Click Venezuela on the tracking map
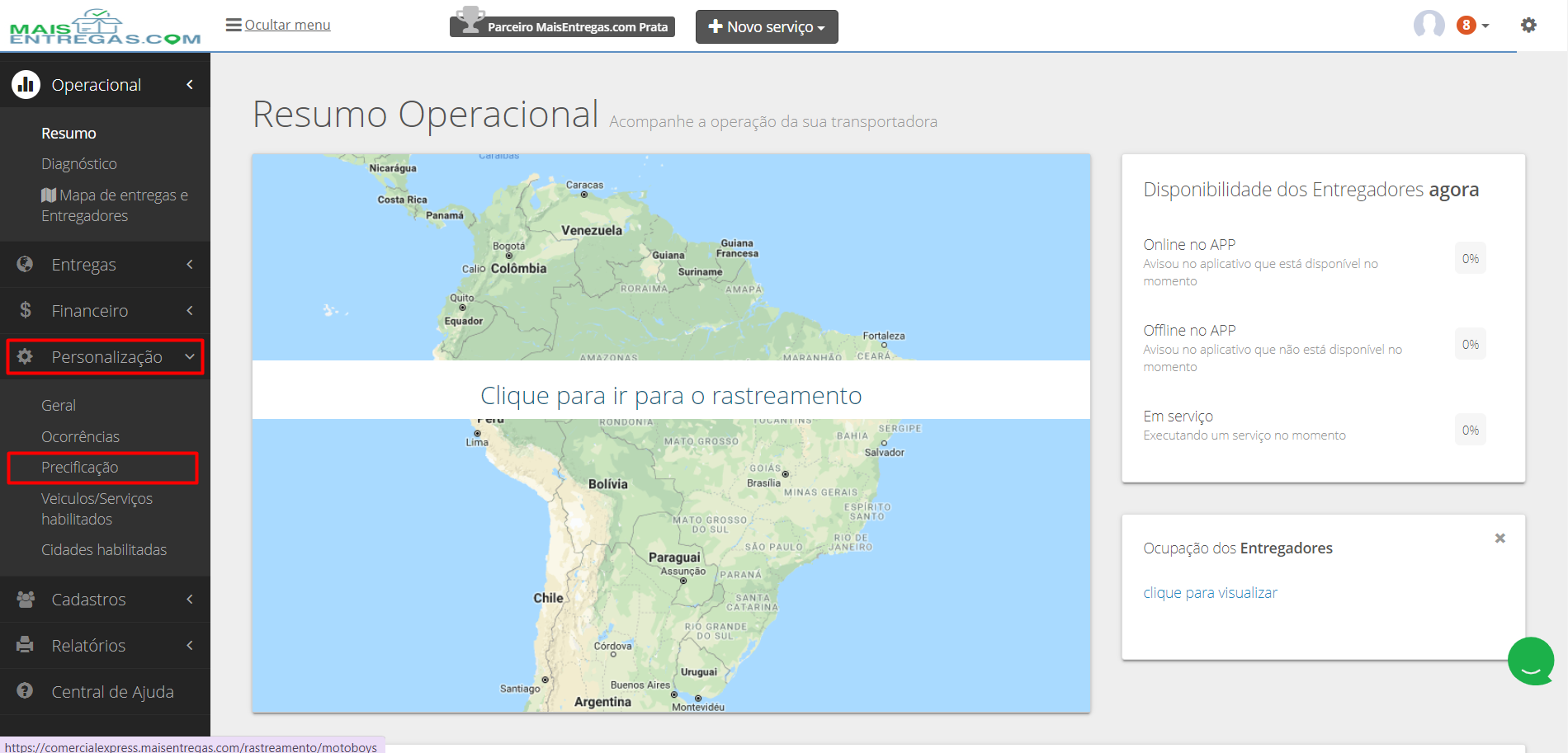 coord(592,230)
